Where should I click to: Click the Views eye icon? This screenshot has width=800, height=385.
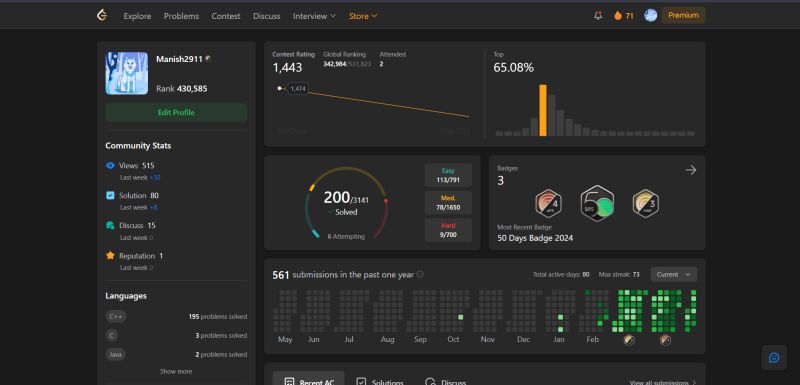(x=110, y=165)
